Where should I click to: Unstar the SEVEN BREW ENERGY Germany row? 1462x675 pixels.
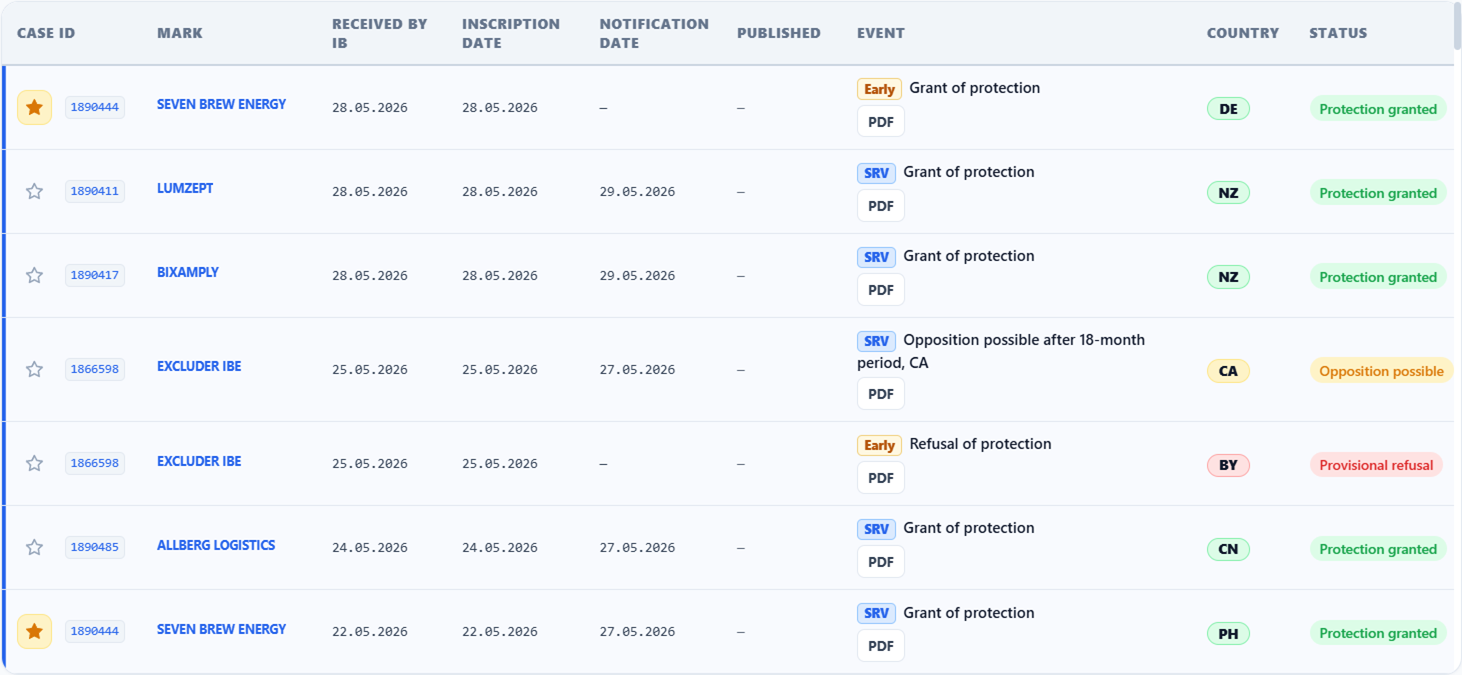[34, 107]
